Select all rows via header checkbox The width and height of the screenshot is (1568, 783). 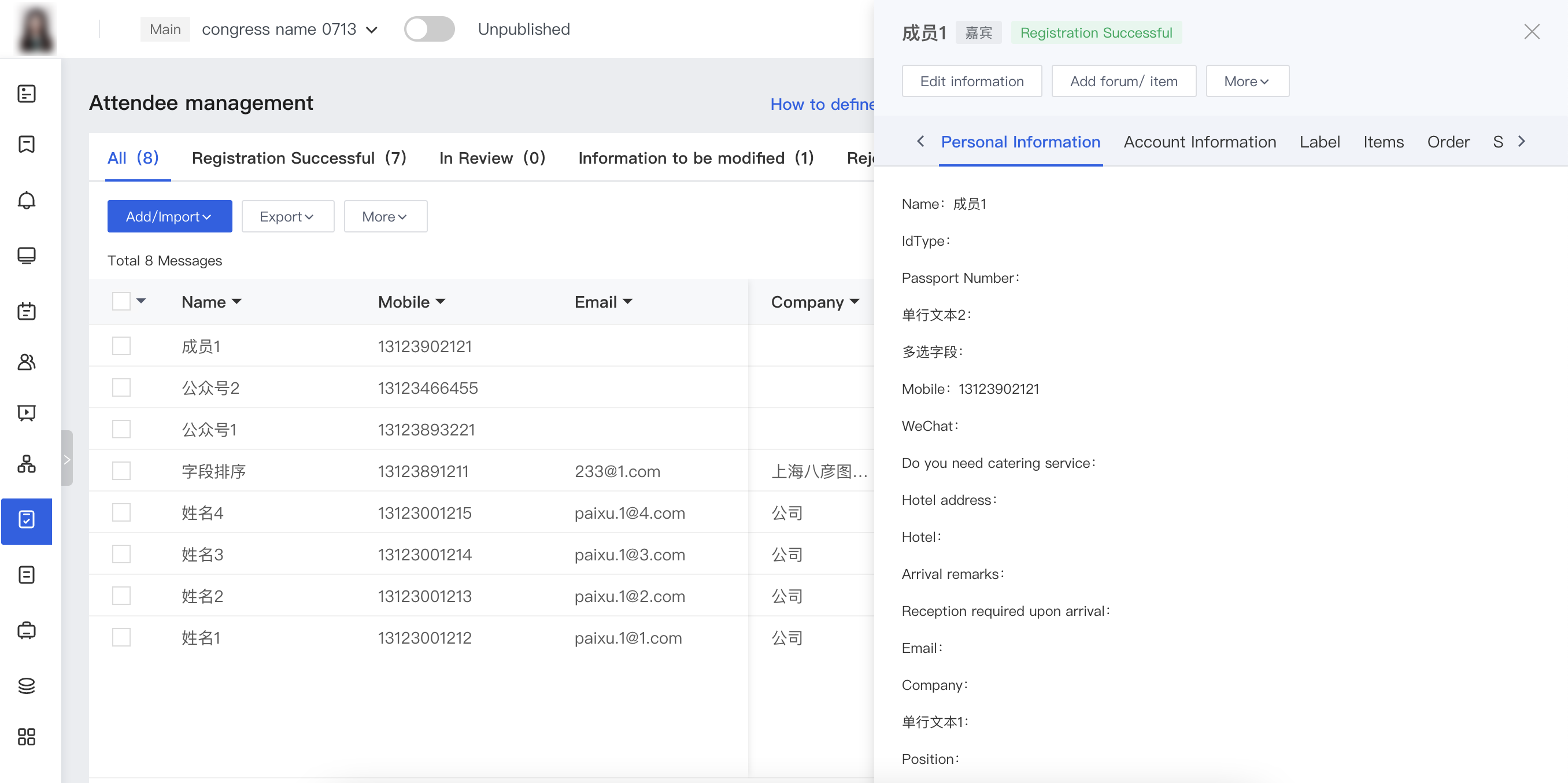coord(121,301)
